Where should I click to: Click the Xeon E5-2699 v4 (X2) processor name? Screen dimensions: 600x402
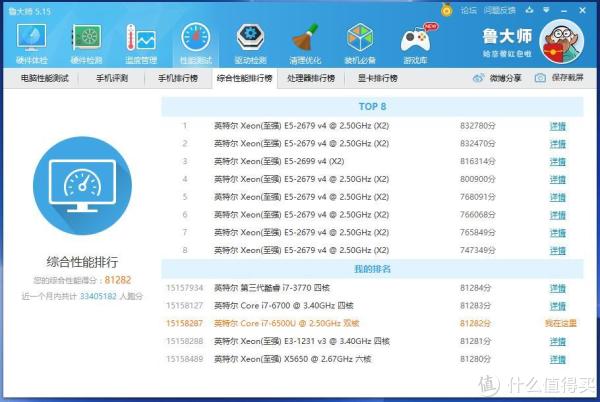(x=279, y=161)
